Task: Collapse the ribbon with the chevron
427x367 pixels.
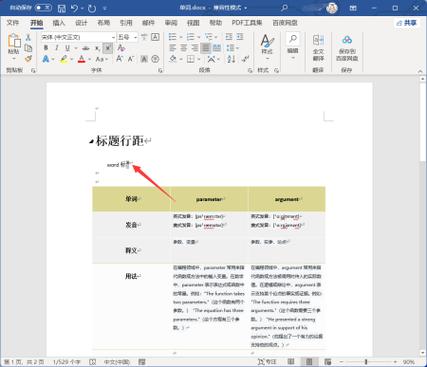Action: 420,71
